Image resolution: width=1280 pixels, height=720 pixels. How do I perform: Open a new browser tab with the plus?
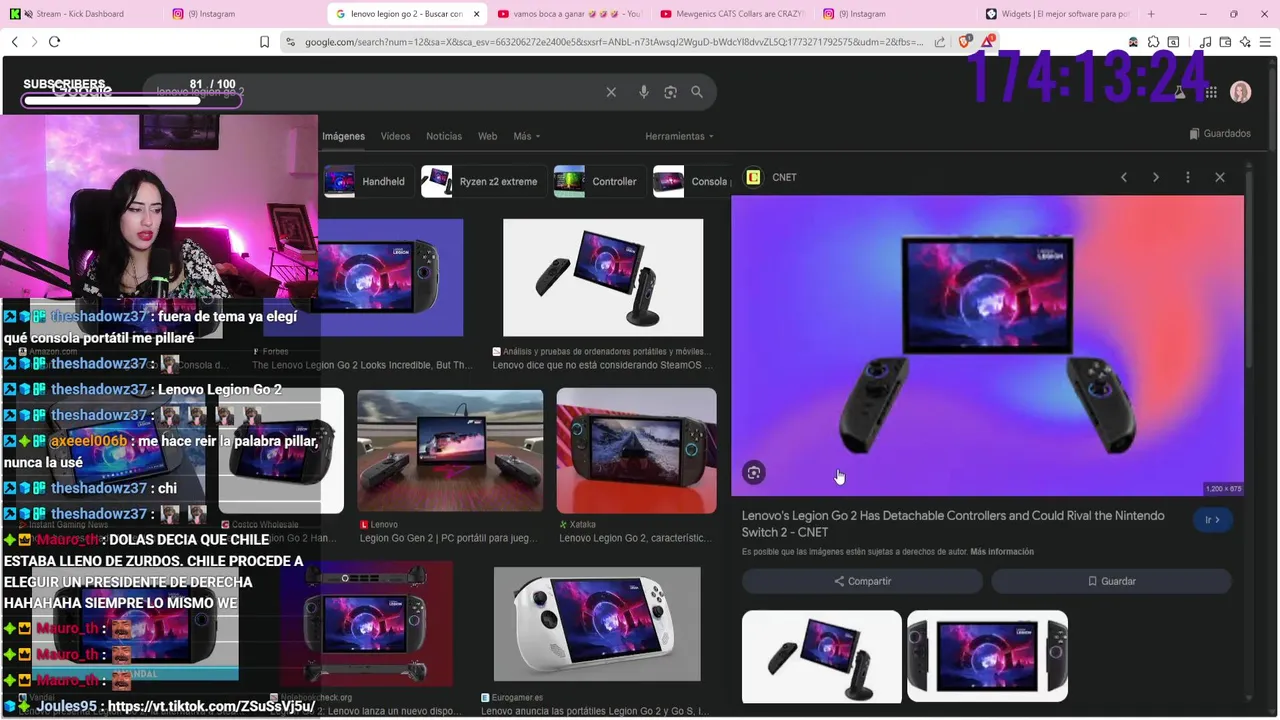tap(1151, 14)
